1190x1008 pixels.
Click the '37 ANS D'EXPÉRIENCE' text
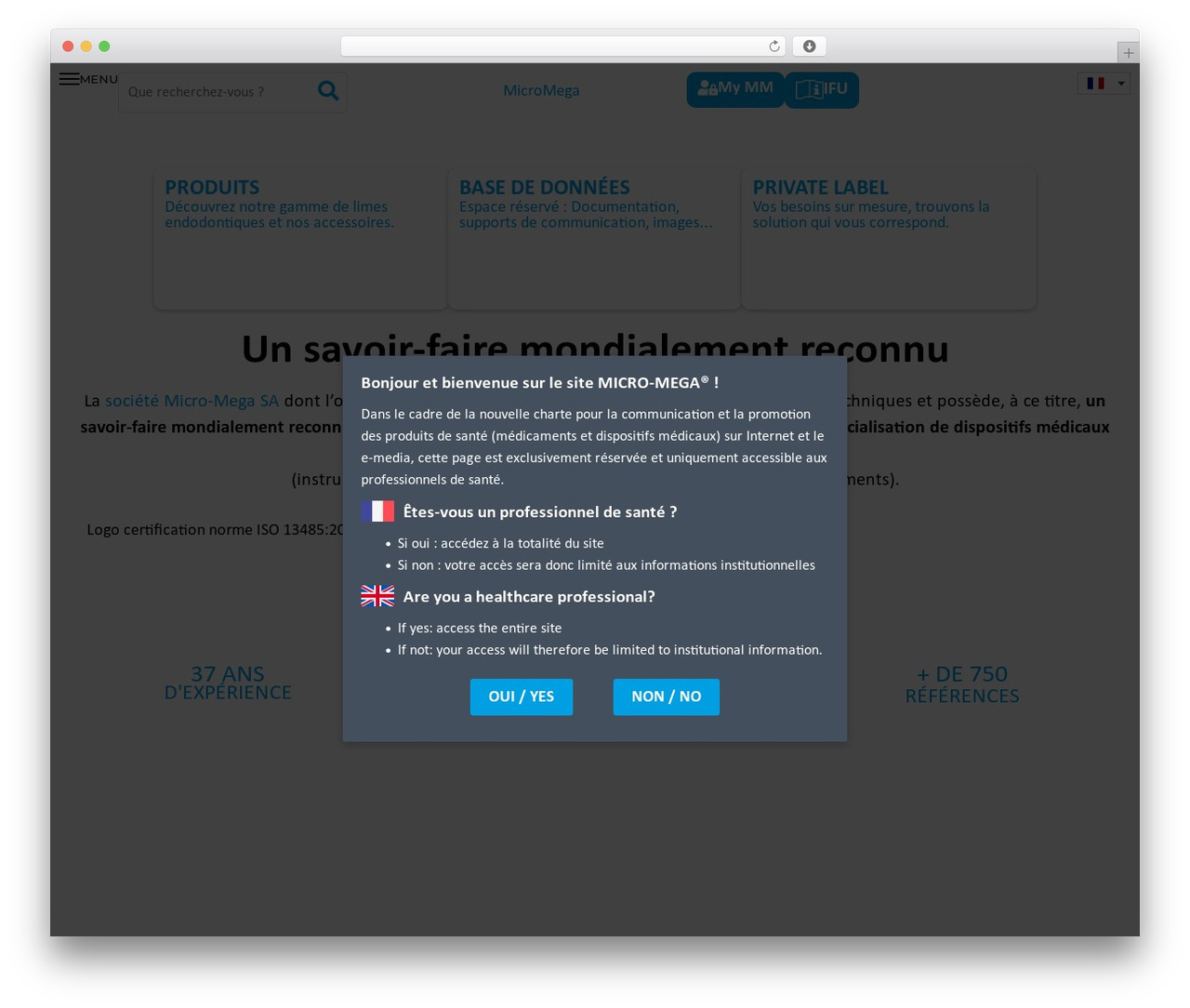coord(228,683)
